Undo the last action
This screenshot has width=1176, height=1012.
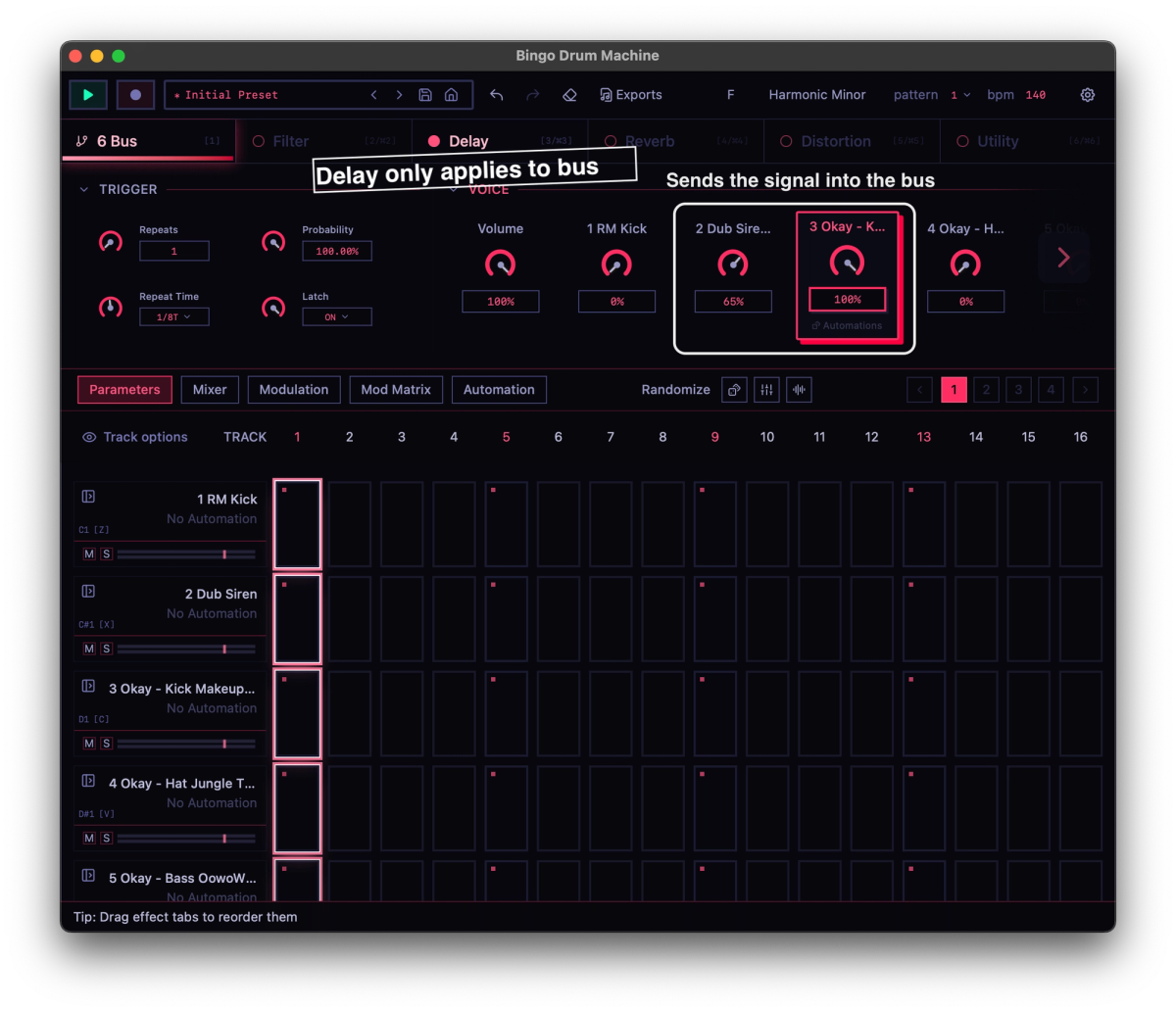tap(497, 95)
